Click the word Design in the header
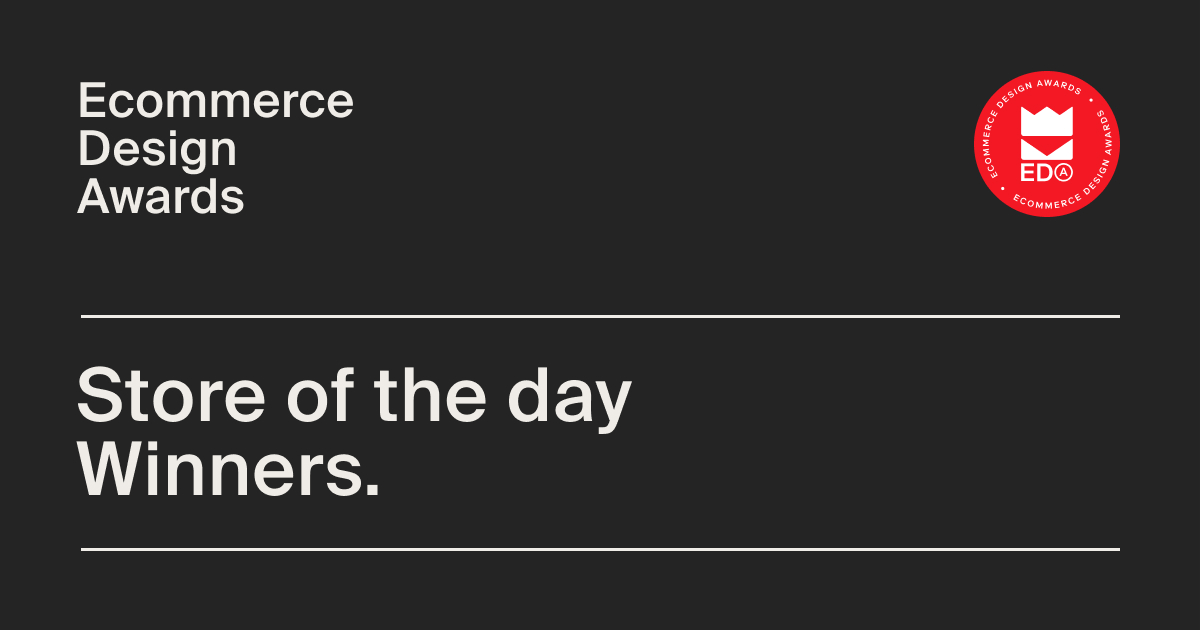The height and width of the screenshot is (630, 1200). click(157, 150)
